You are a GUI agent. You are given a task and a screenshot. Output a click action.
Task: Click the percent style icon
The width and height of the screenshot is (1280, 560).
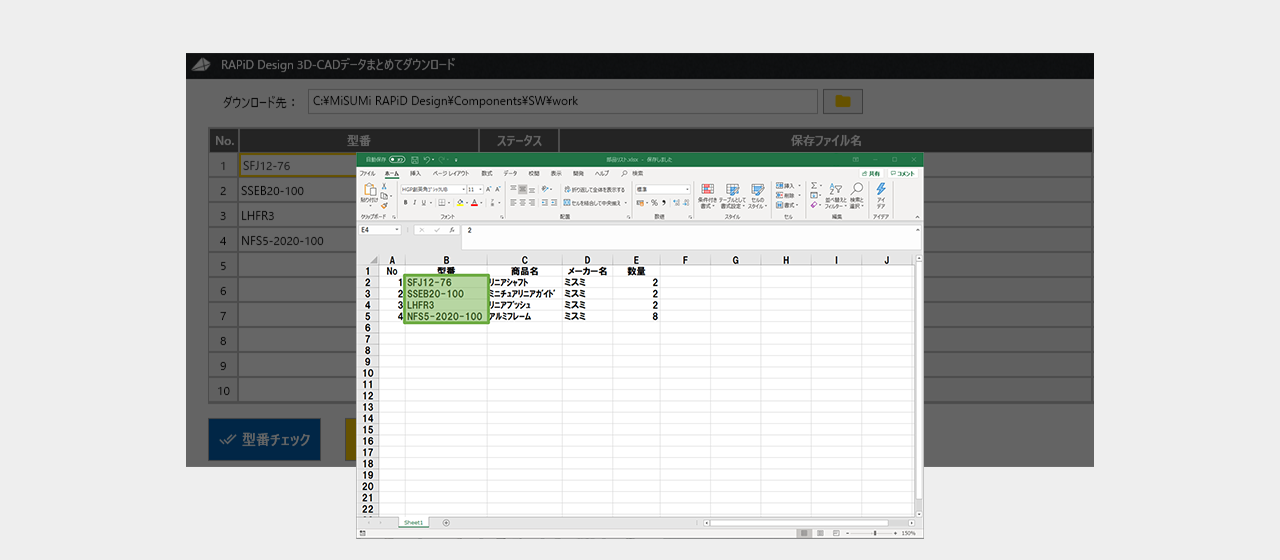point(654,202)
